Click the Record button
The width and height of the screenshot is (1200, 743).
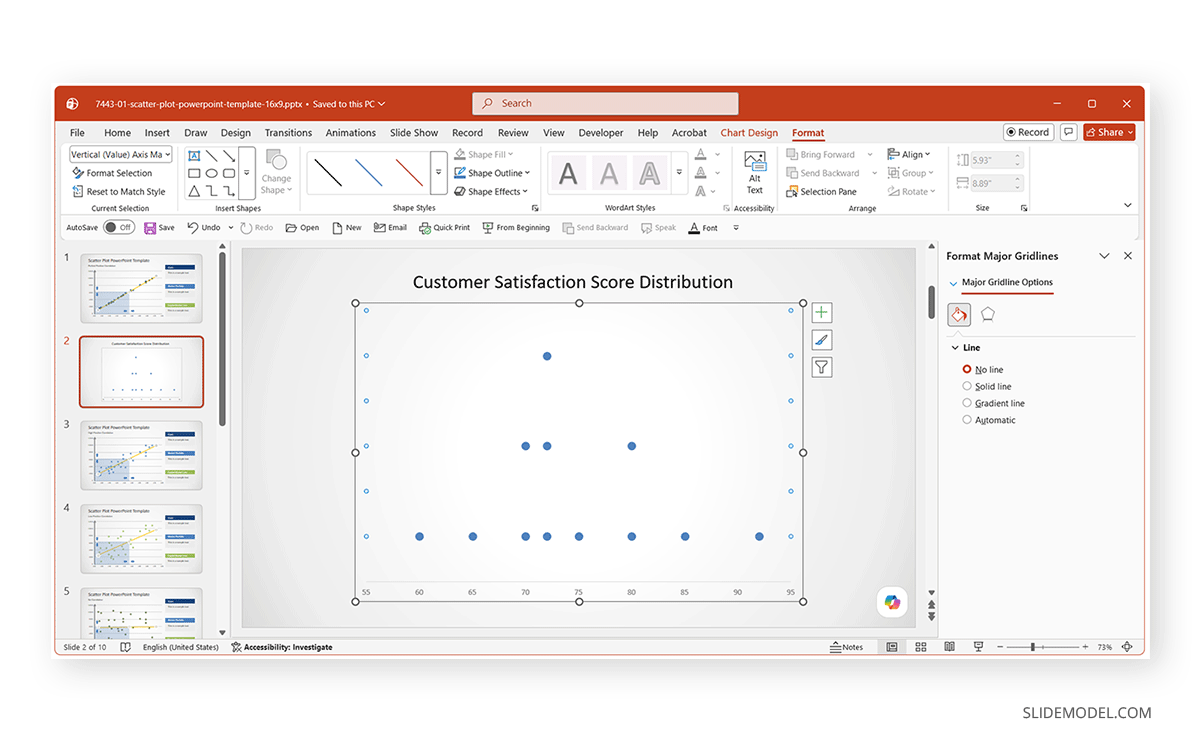click(1028, 132)
